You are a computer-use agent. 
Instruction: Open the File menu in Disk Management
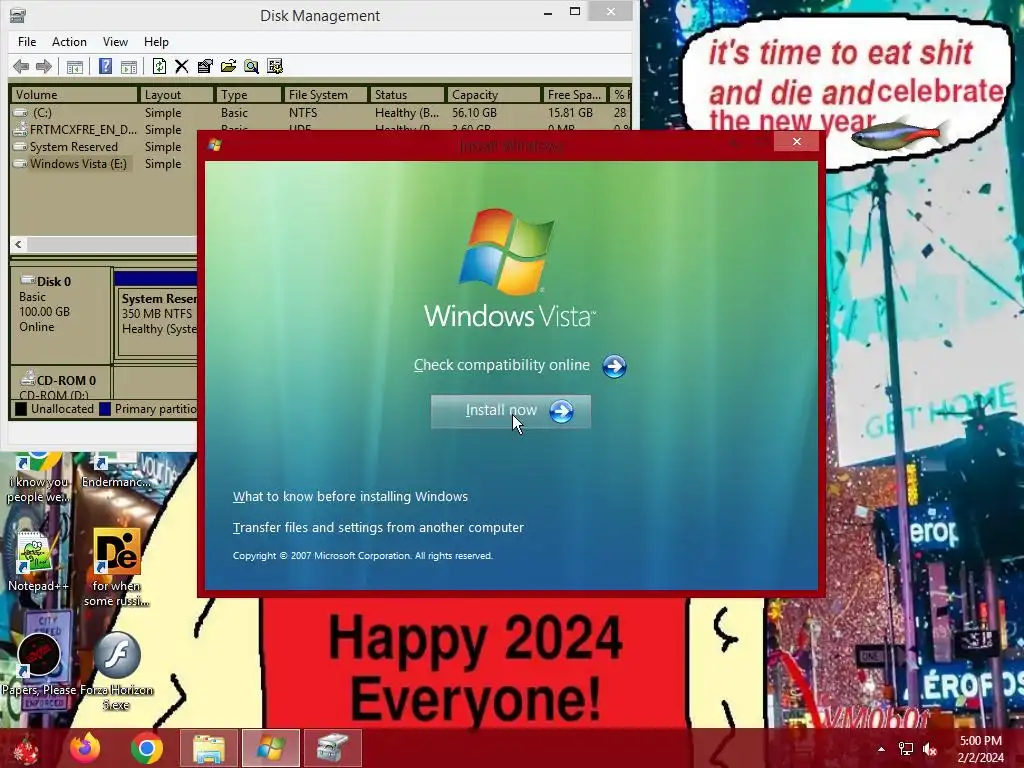click(27, 42)
